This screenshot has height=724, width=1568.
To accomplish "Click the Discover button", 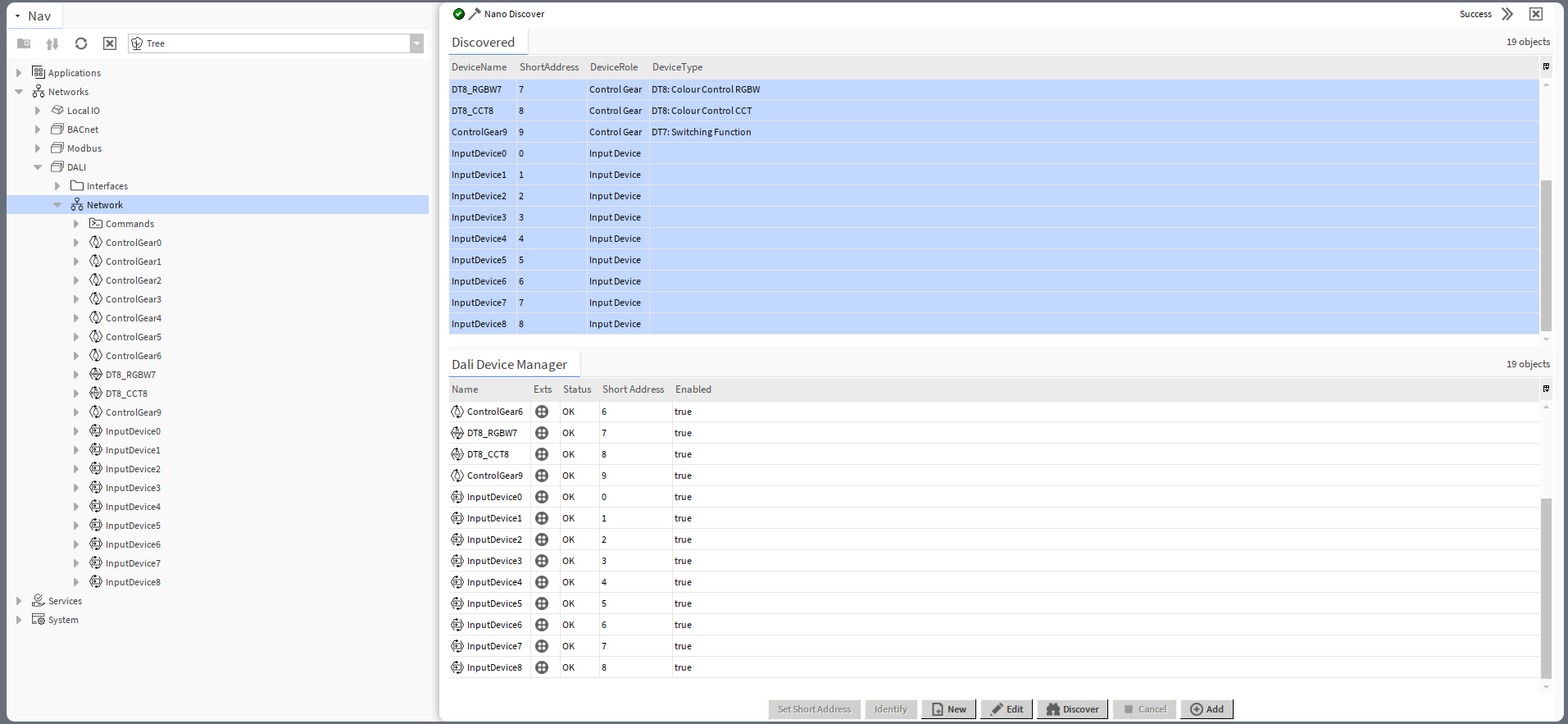I will coord(1072,709).
